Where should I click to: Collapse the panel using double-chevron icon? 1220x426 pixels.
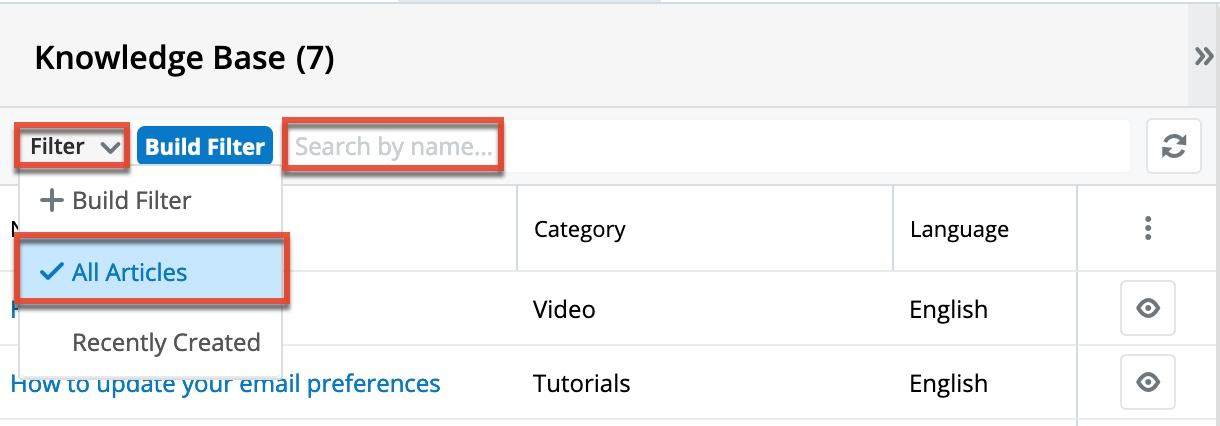pos(1204,57)
